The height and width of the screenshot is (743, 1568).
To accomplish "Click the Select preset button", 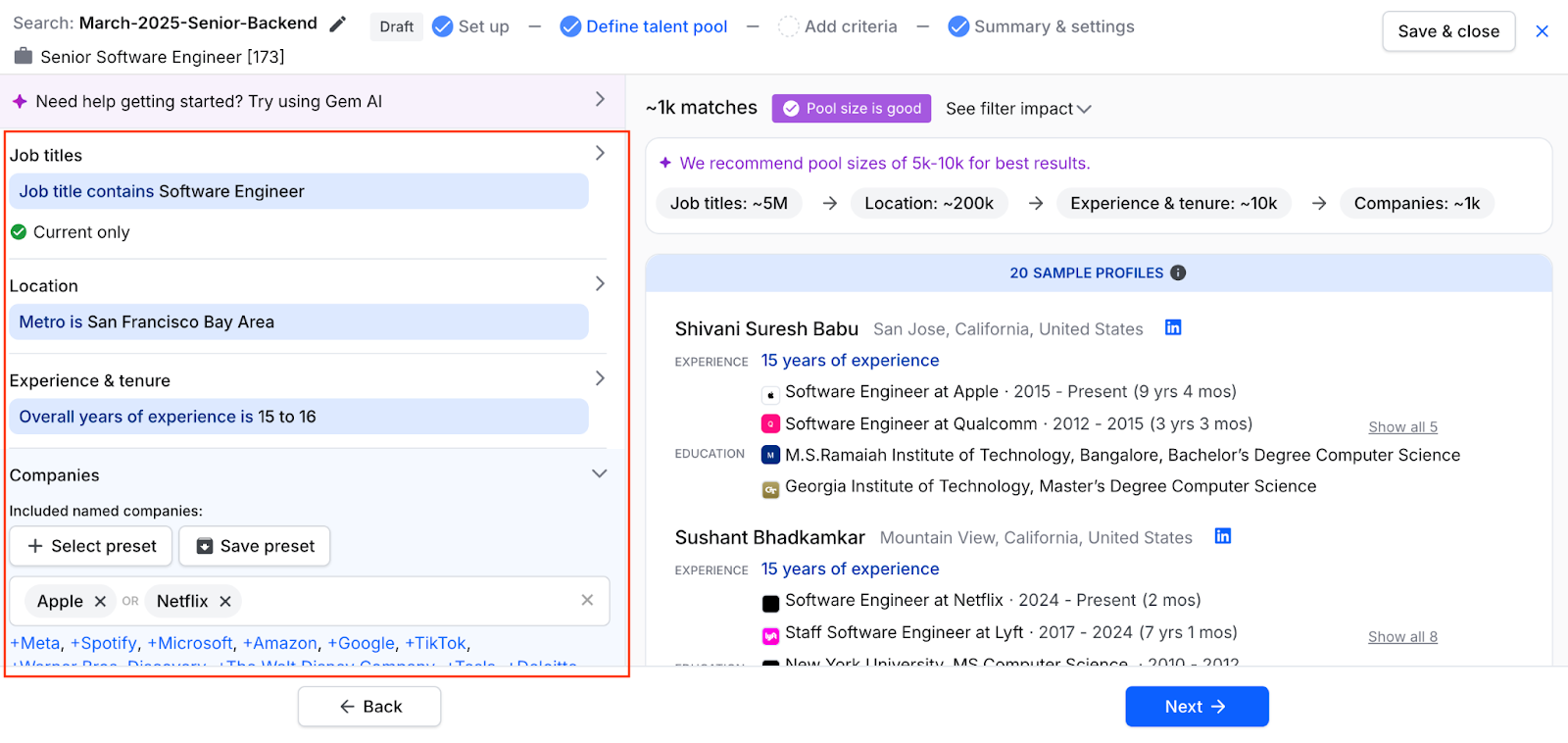I will 91,546.
